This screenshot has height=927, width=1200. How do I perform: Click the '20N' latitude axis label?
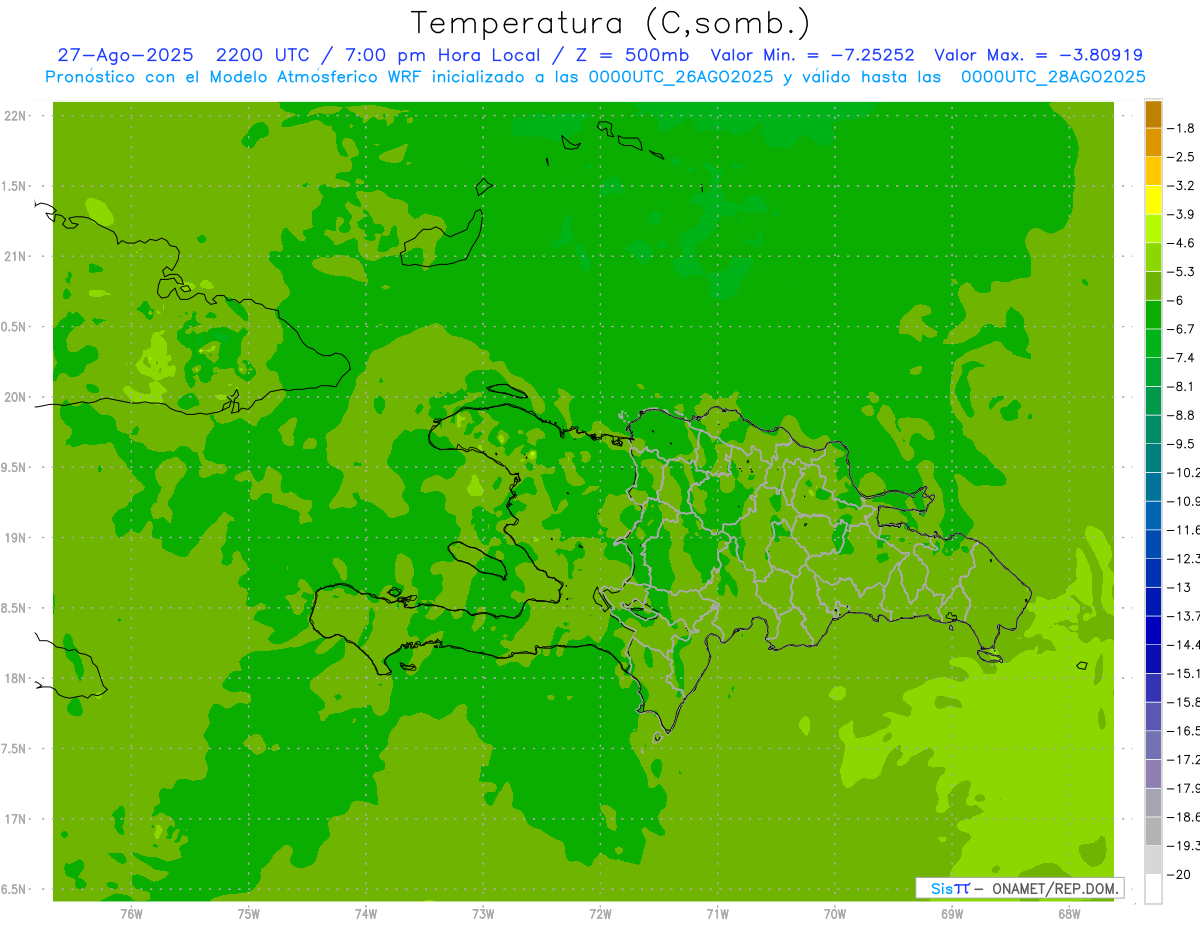coord(15,397)
